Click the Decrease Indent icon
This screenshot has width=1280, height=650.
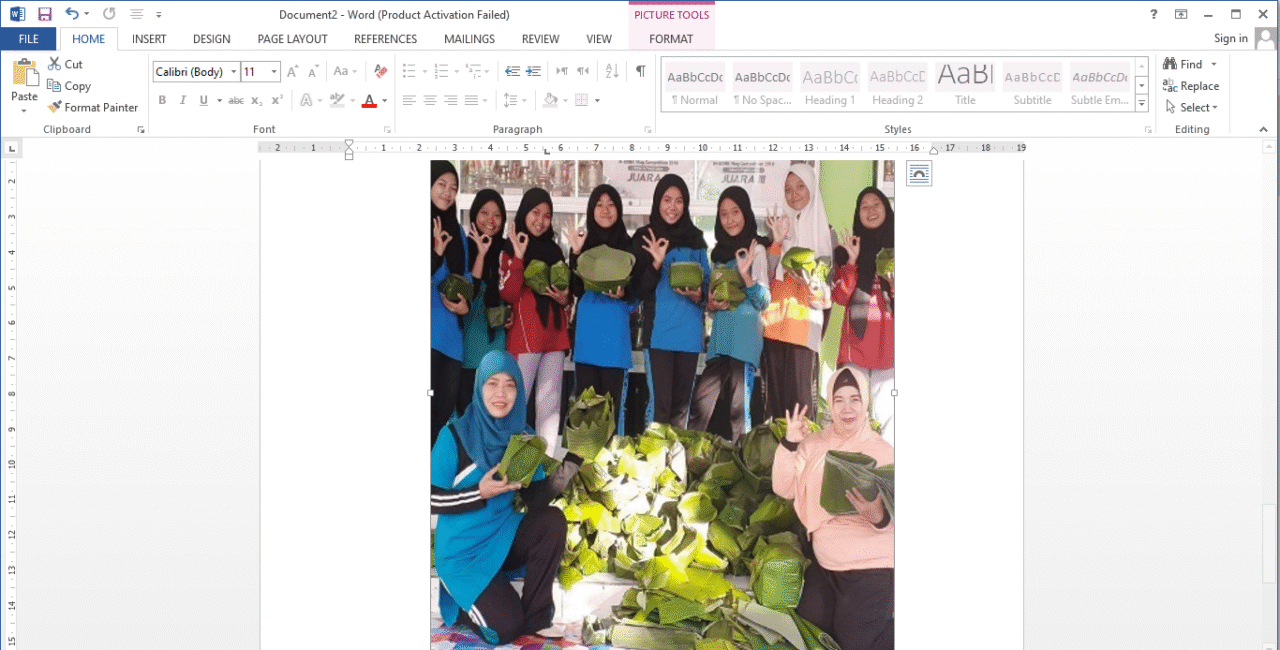(512, 71)
